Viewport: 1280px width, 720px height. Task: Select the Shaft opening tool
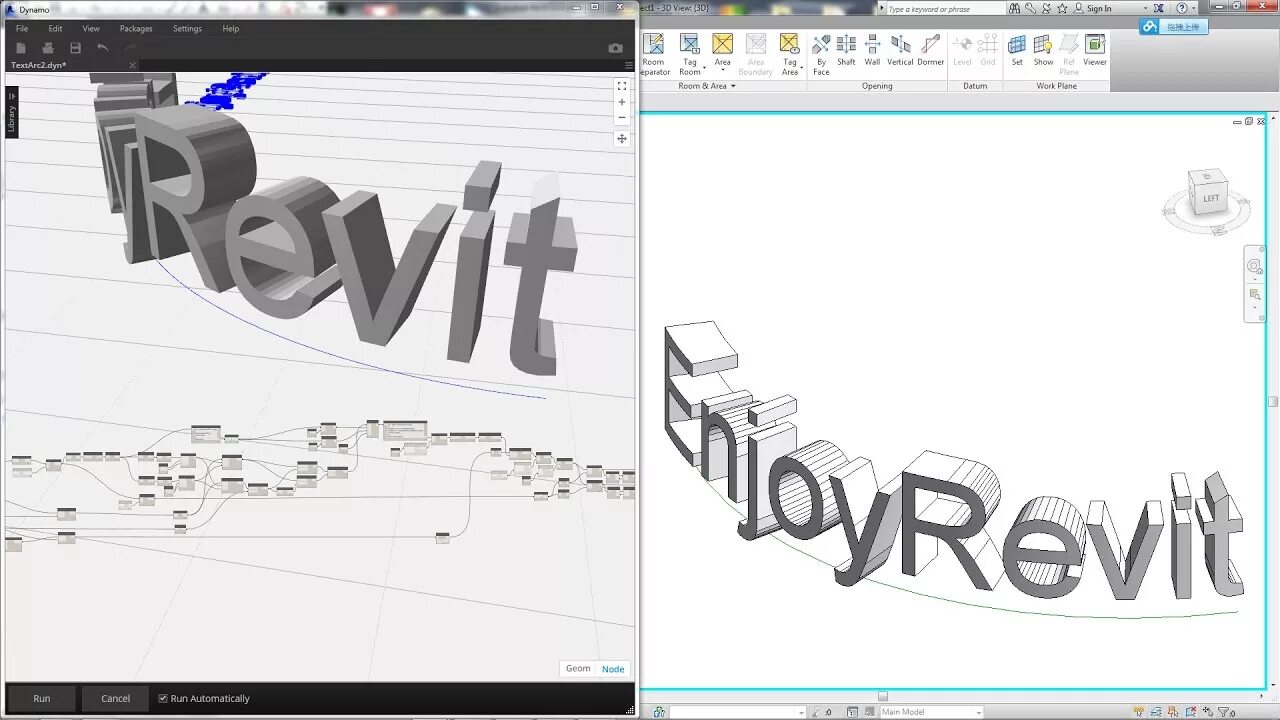pyautogui.click(x=846, y=50)
